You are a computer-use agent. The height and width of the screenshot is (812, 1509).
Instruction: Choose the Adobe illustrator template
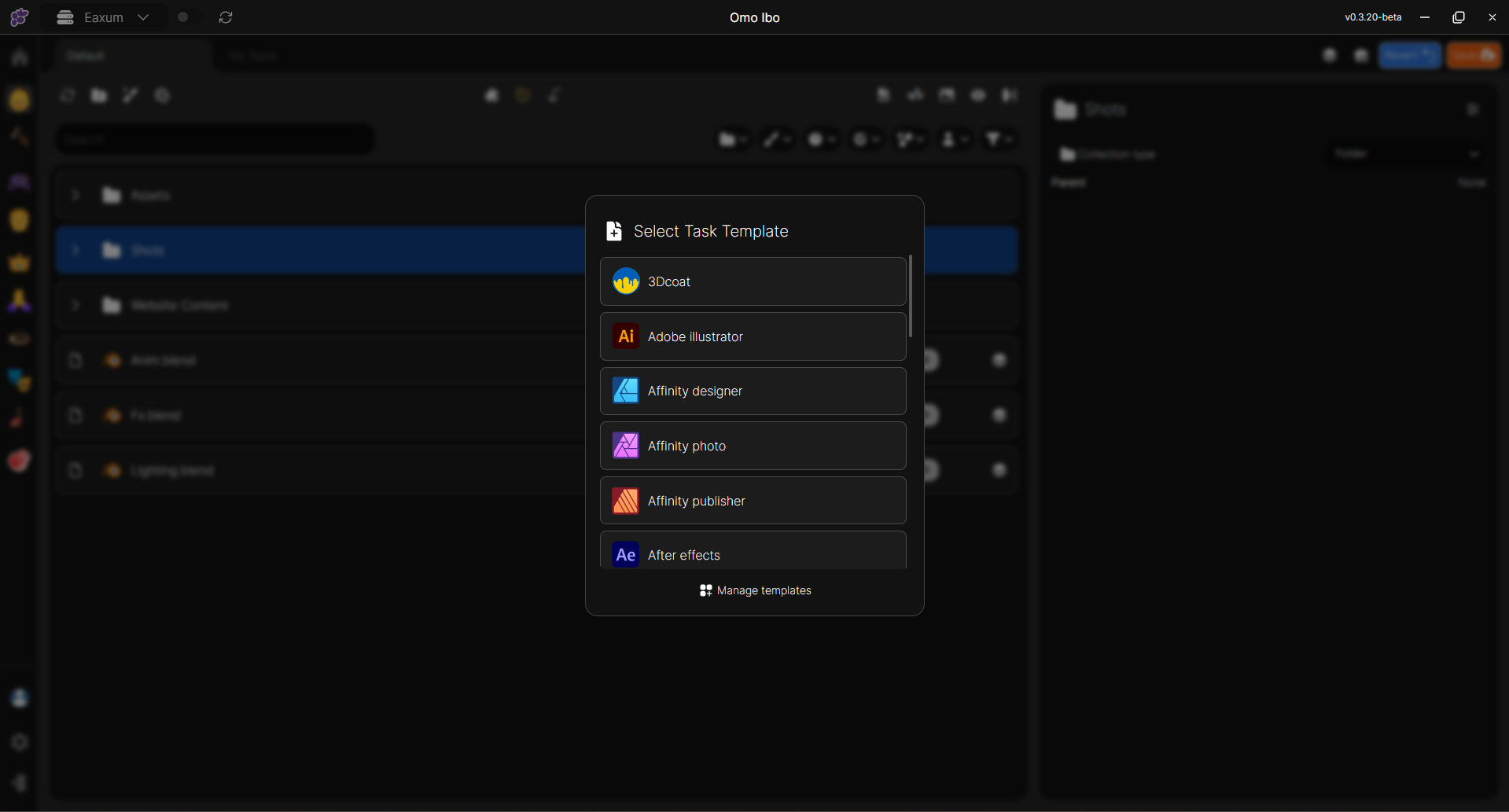(753, 336)
